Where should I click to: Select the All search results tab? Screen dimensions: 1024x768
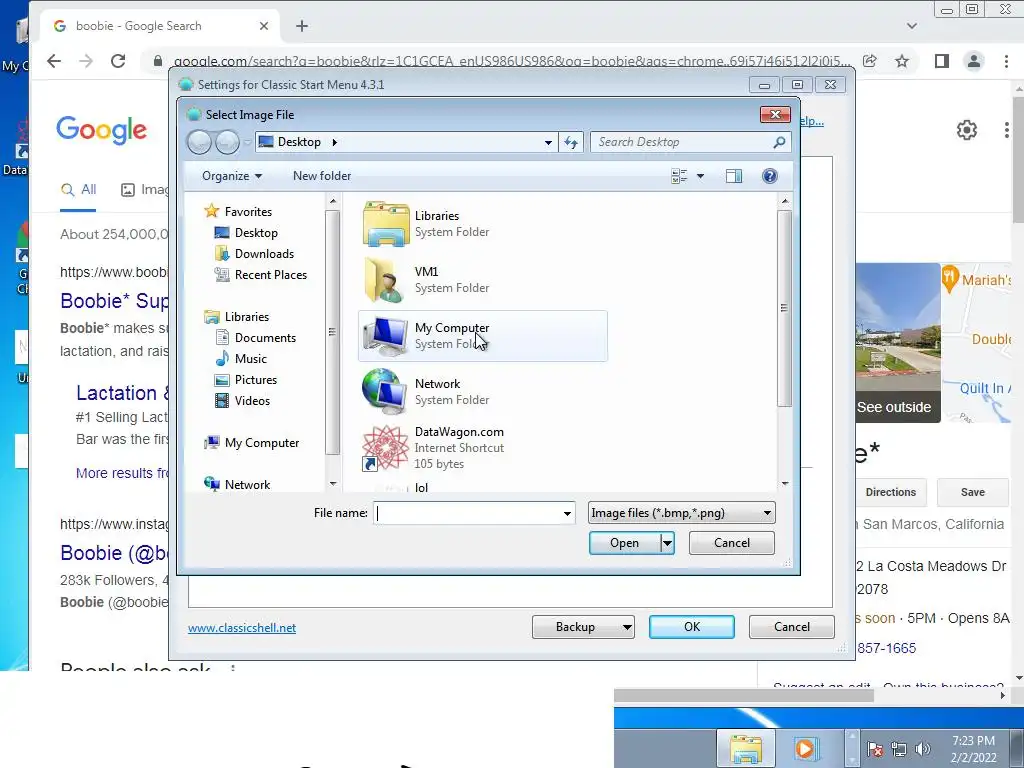78,189
